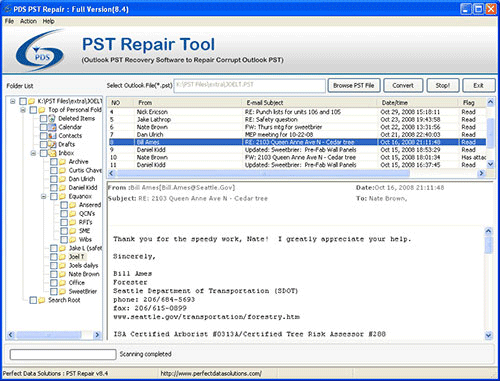Click the Inbox folder icon
This screenshot has width=500, height=381.
tap(52, 153)
